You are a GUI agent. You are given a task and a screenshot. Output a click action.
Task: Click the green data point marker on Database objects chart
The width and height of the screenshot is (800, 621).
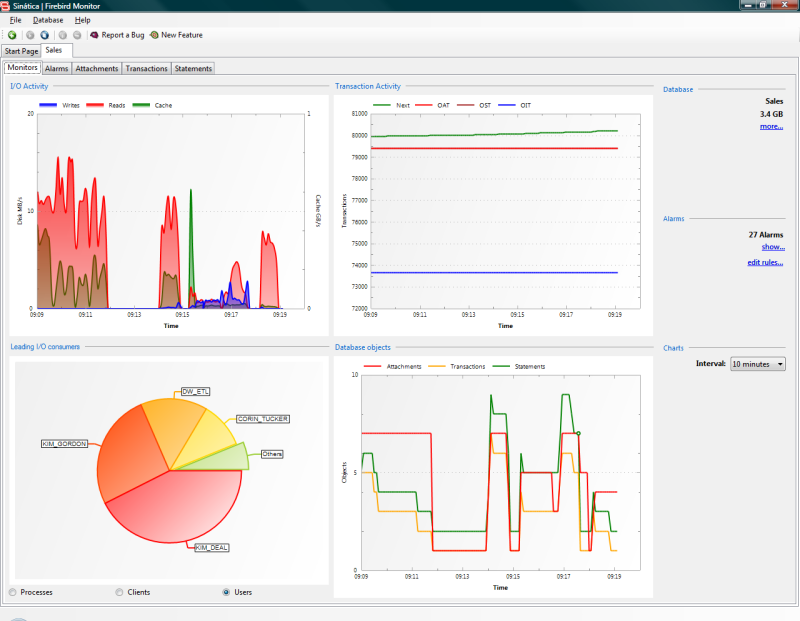[578, 433]
